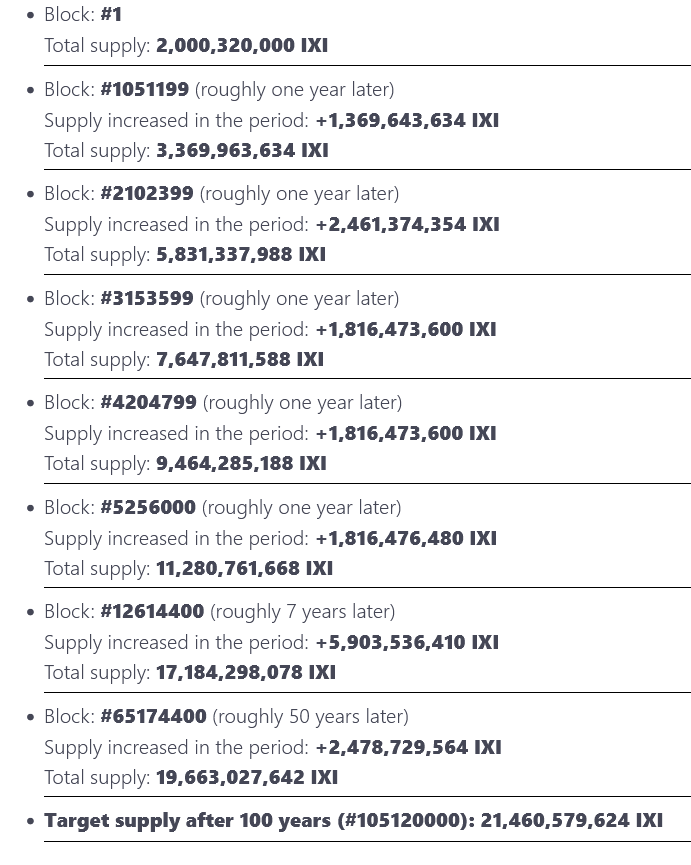Click block number #4204799

pyautogui.click(x=148, y=403)
